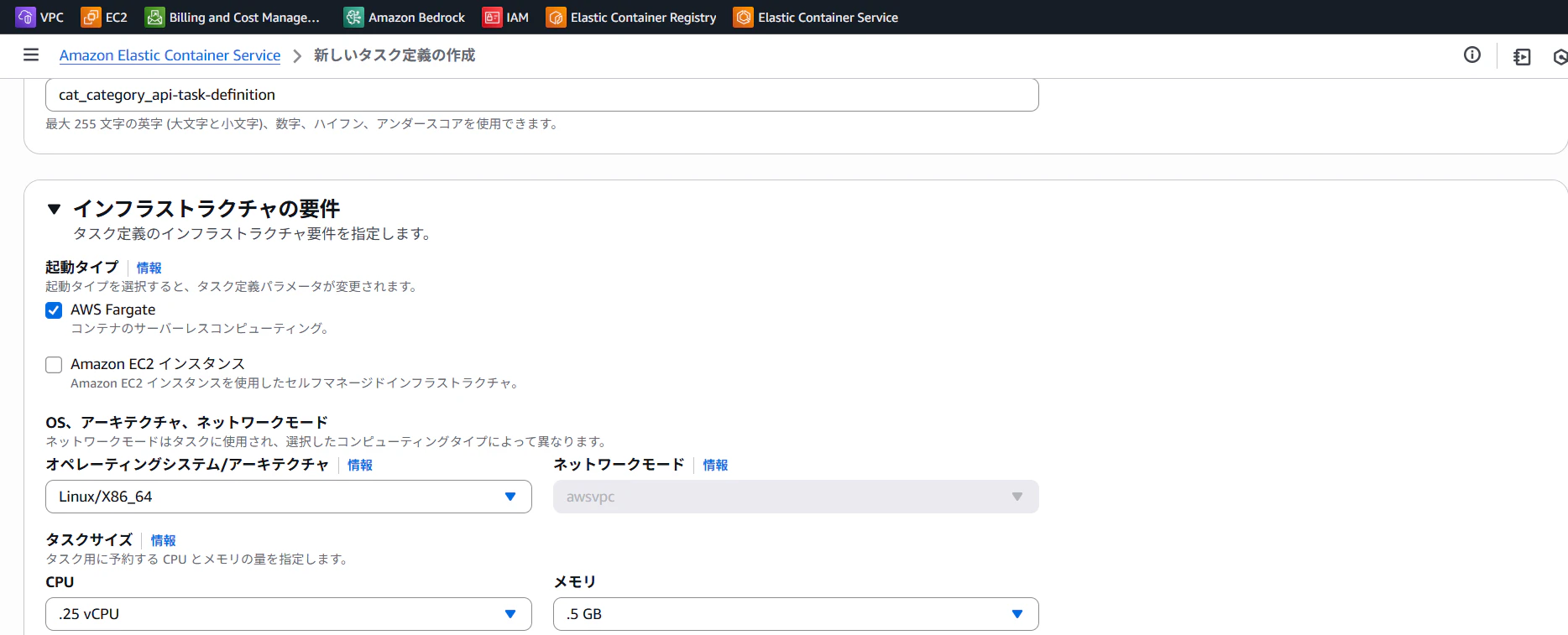Click the task definition name input field
The height and width of the screenshot is (635, 1568).
pyautogui.click(x=542, y=95)
